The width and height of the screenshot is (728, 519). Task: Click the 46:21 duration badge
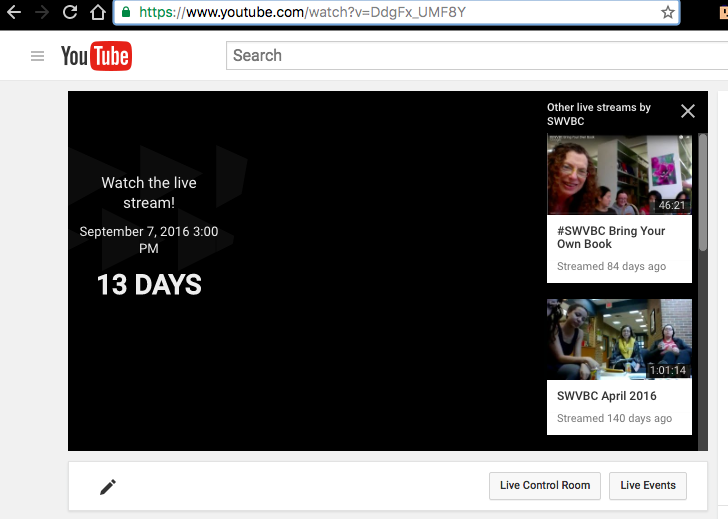672,205
